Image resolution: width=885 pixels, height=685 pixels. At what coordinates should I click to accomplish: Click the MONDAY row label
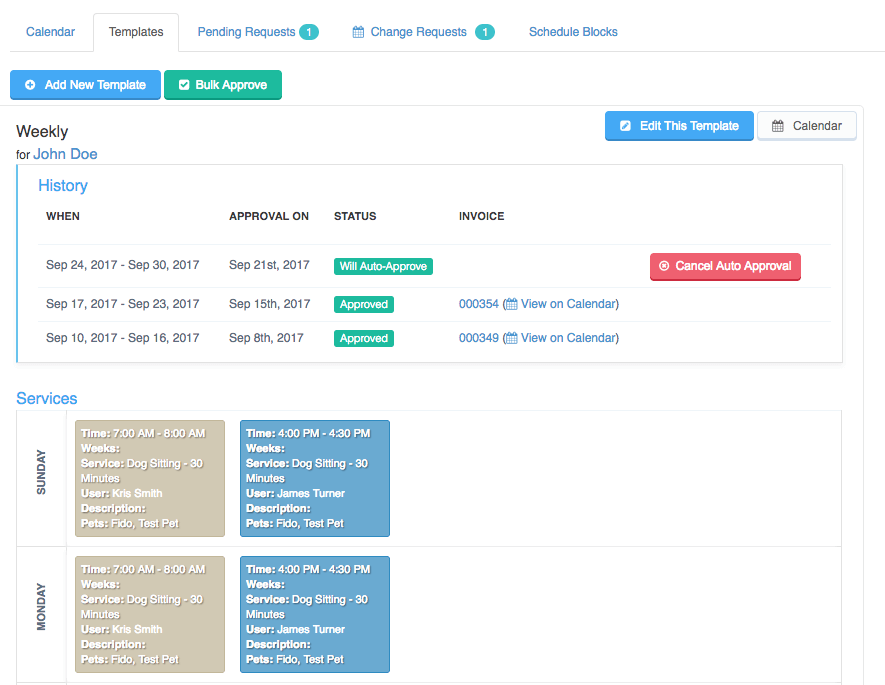41,607
